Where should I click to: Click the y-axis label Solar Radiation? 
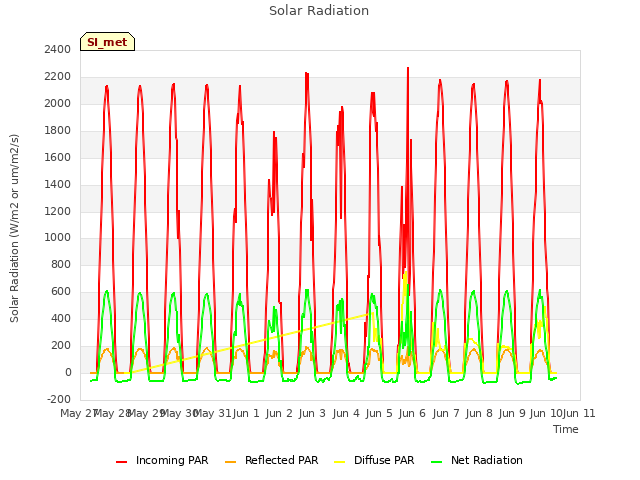(x=14, y=228)
